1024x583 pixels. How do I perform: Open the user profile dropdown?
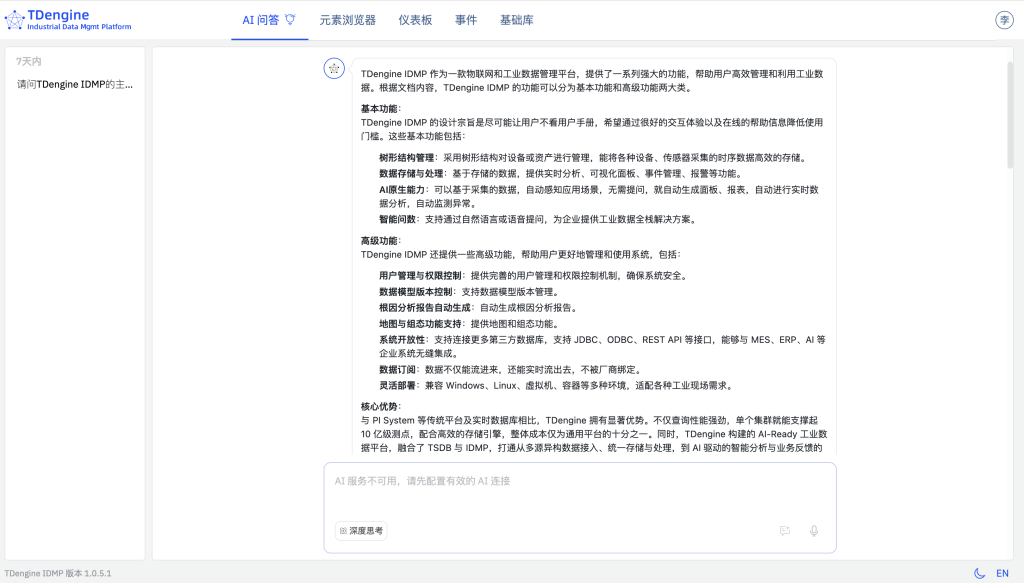tap(1004, 19)
